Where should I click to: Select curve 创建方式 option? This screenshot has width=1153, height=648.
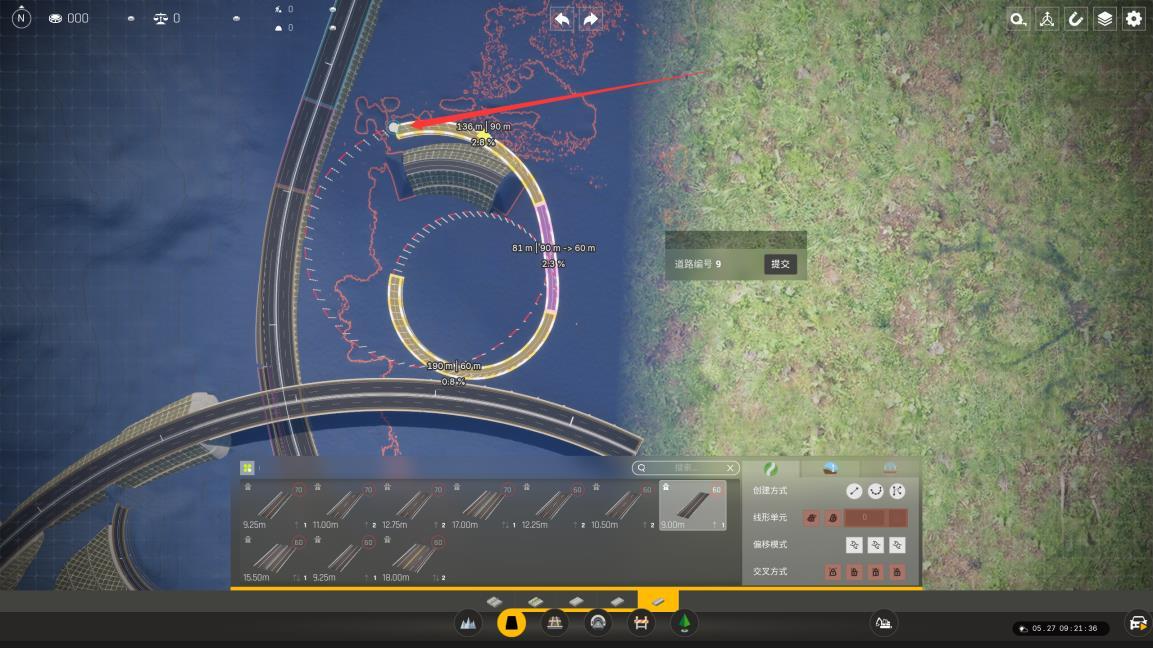pyautogui.click(x=875, y=491)
